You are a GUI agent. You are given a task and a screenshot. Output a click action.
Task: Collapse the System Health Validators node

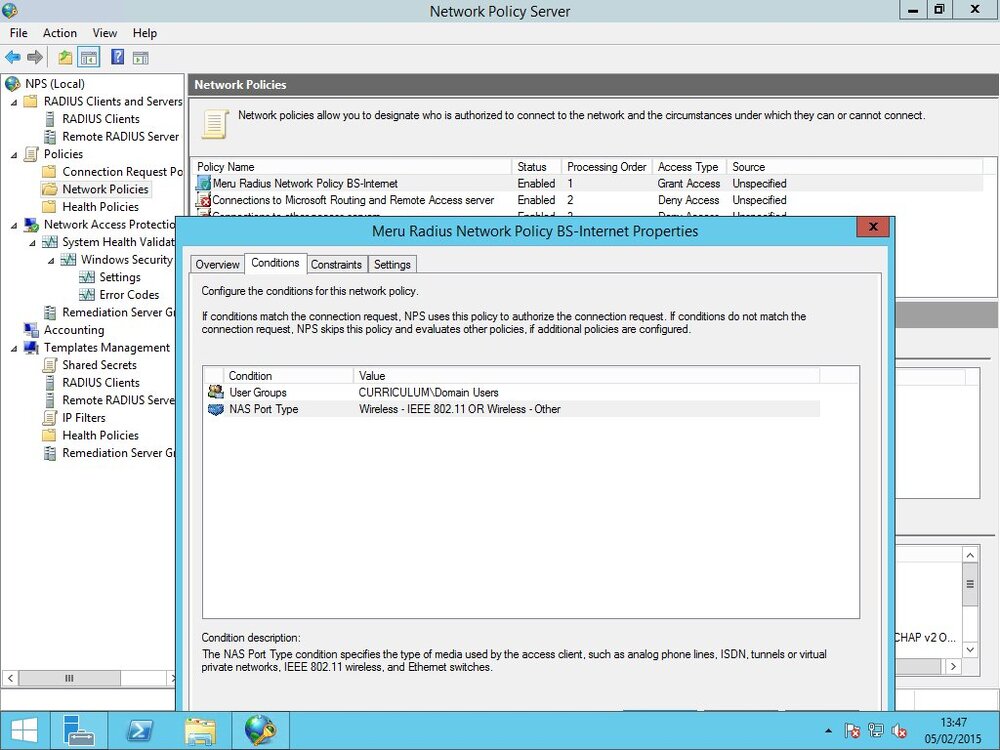[33, 243]
